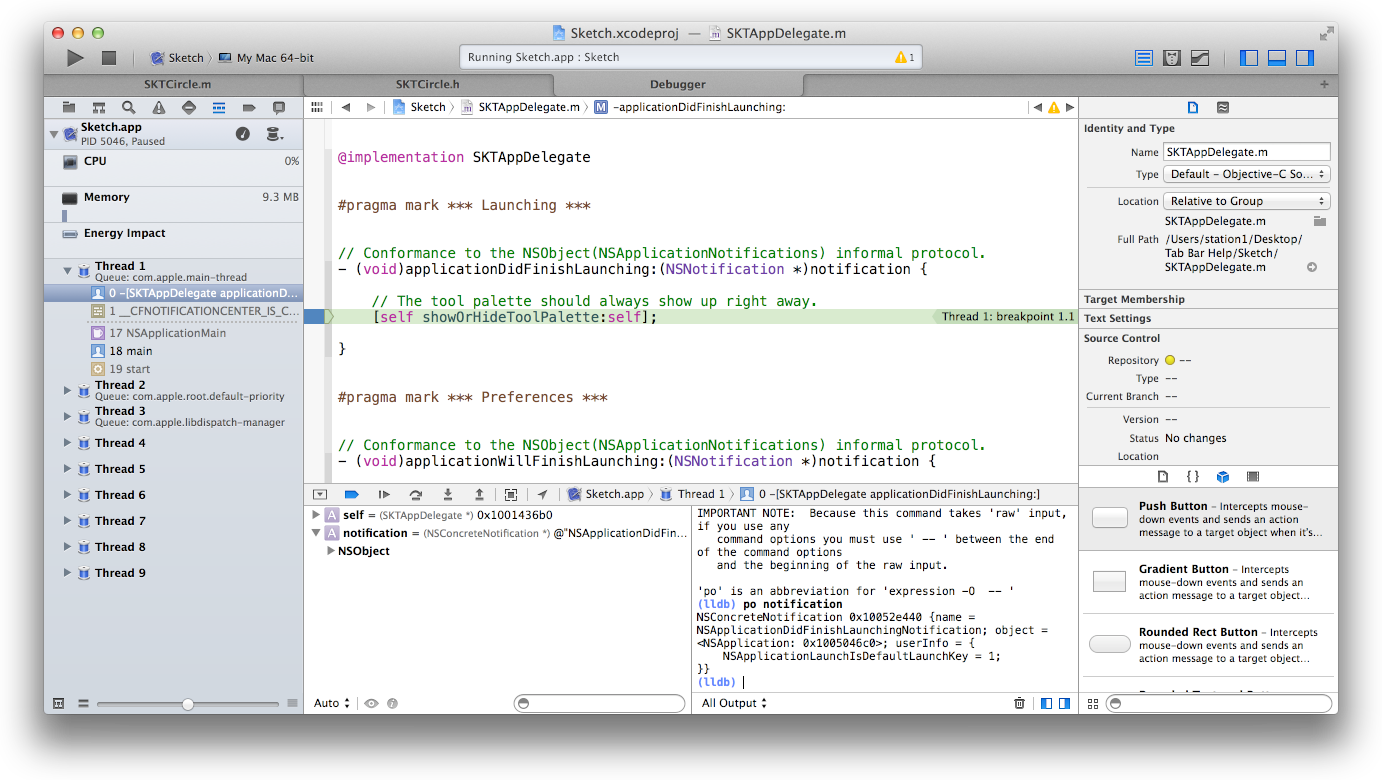Click the breakpoint marker in the gutter
Screen dimensions: 1382x780
point(315,317)
